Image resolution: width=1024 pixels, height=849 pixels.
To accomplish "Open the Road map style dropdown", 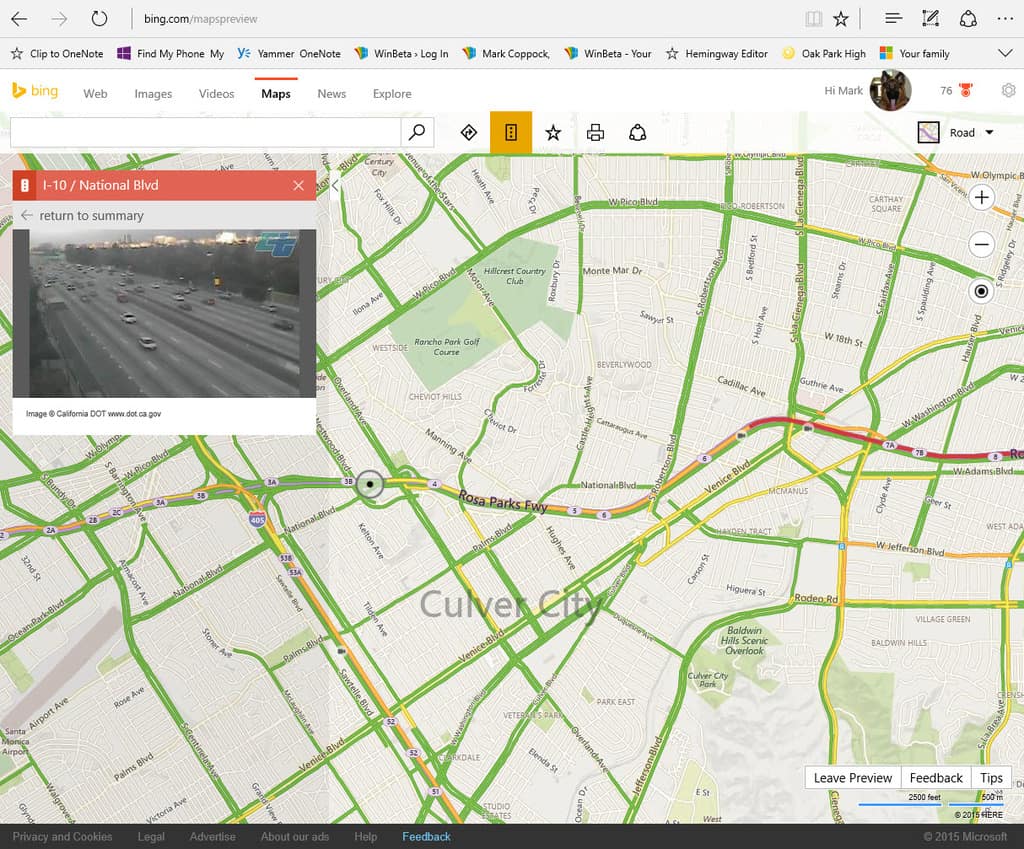I will pyautogui.click(x=955, y=133).
